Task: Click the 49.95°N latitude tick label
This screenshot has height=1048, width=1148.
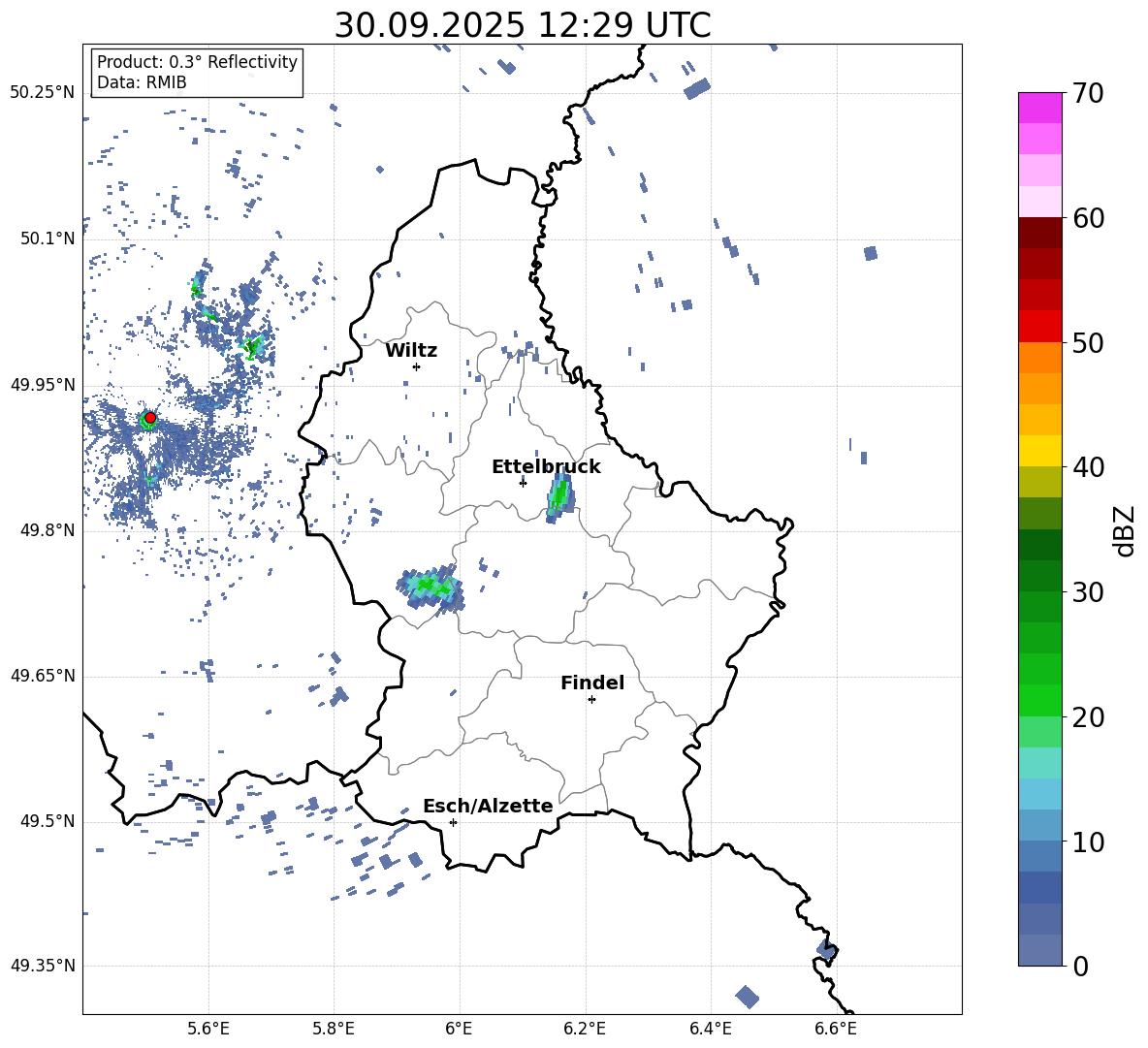Action: click(x=43, y=385)
